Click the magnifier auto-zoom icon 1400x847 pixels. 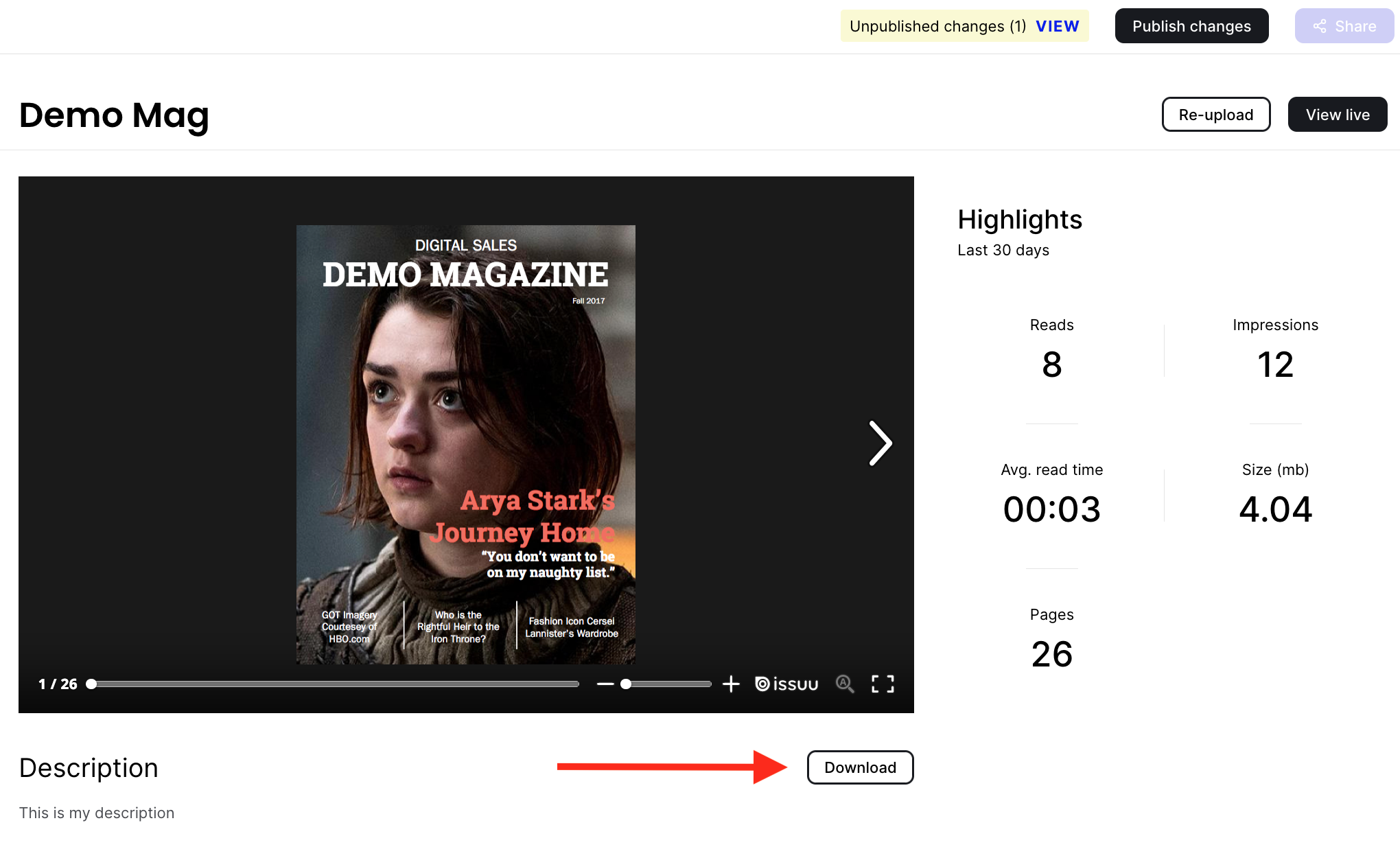click(x=845, y=684)
